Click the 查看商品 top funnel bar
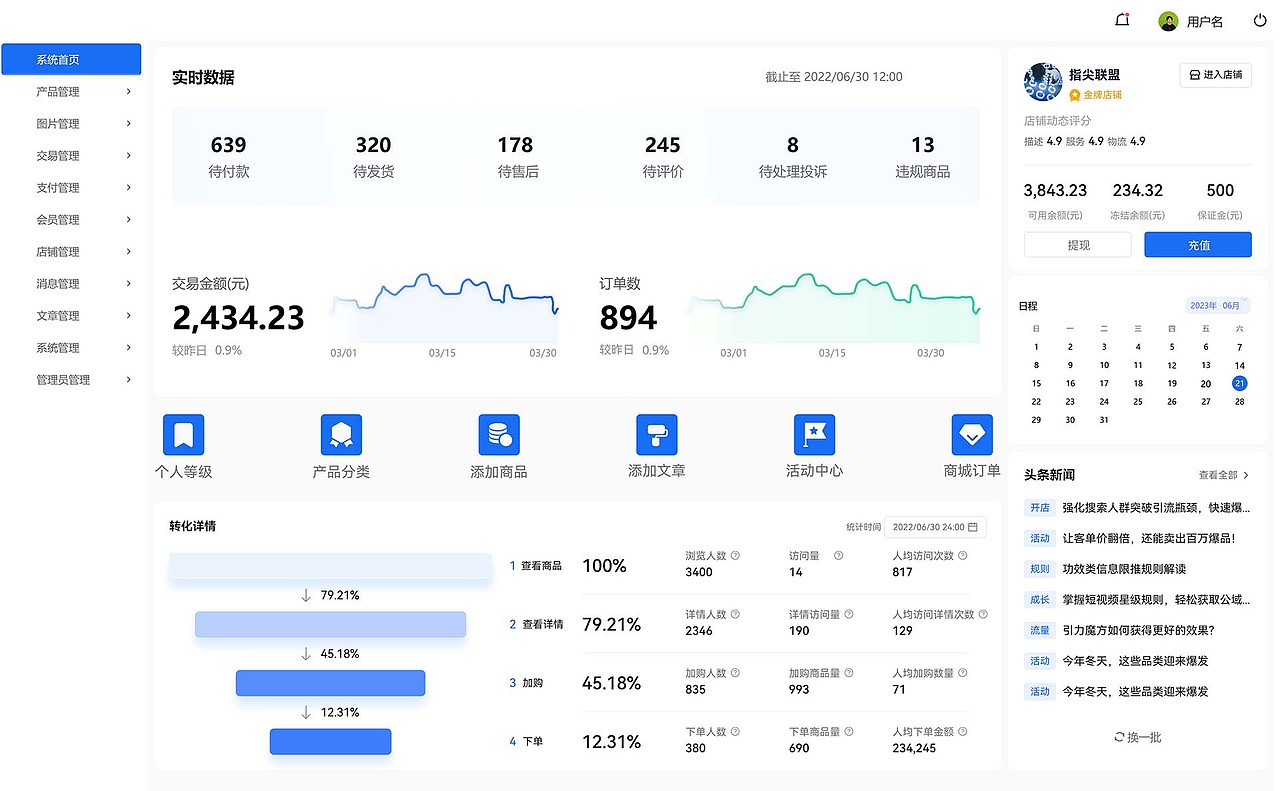The width and height of the screenshot is (1280, 791). coord(330,566)
